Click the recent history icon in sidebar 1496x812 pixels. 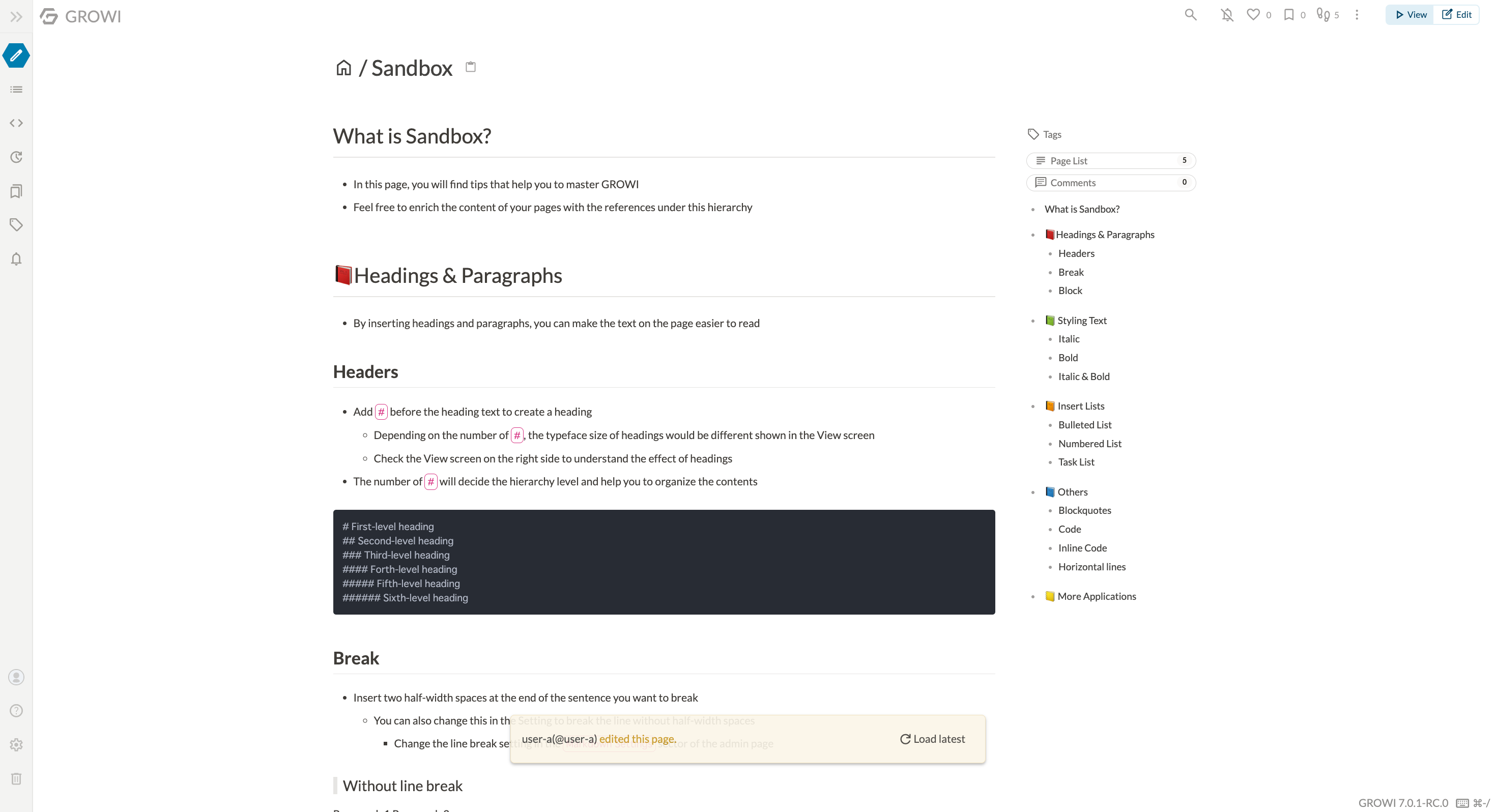click(17, 157)
